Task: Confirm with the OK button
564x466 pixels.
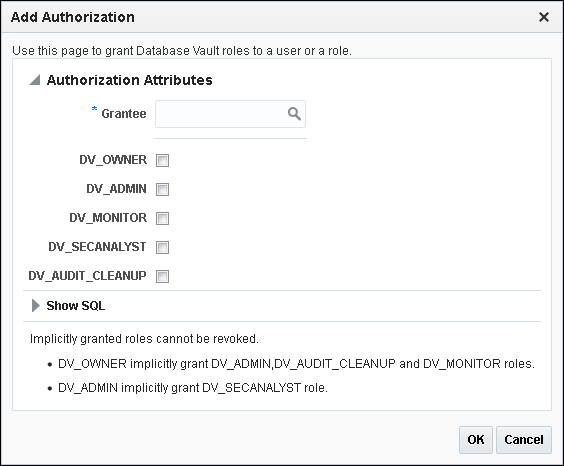Action: [x=476, y=440]
